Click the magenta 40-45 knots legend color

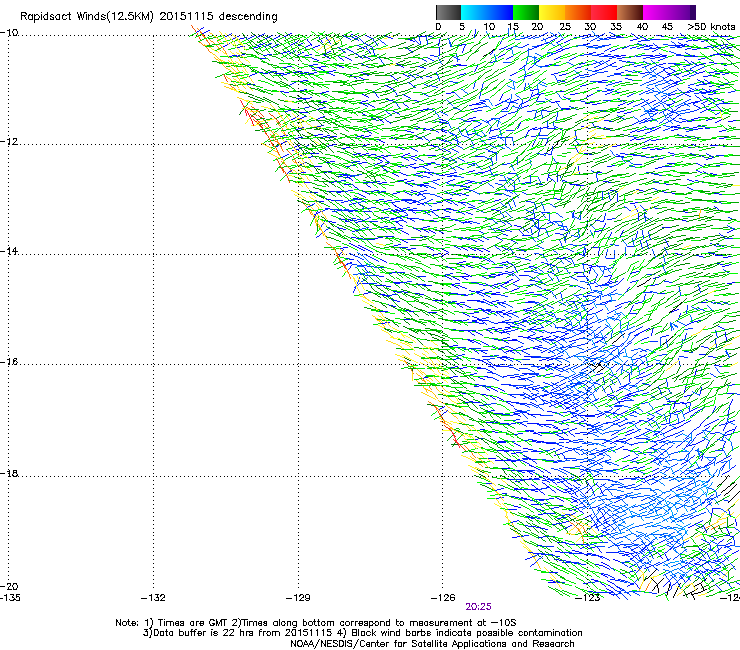click(656, 12)
